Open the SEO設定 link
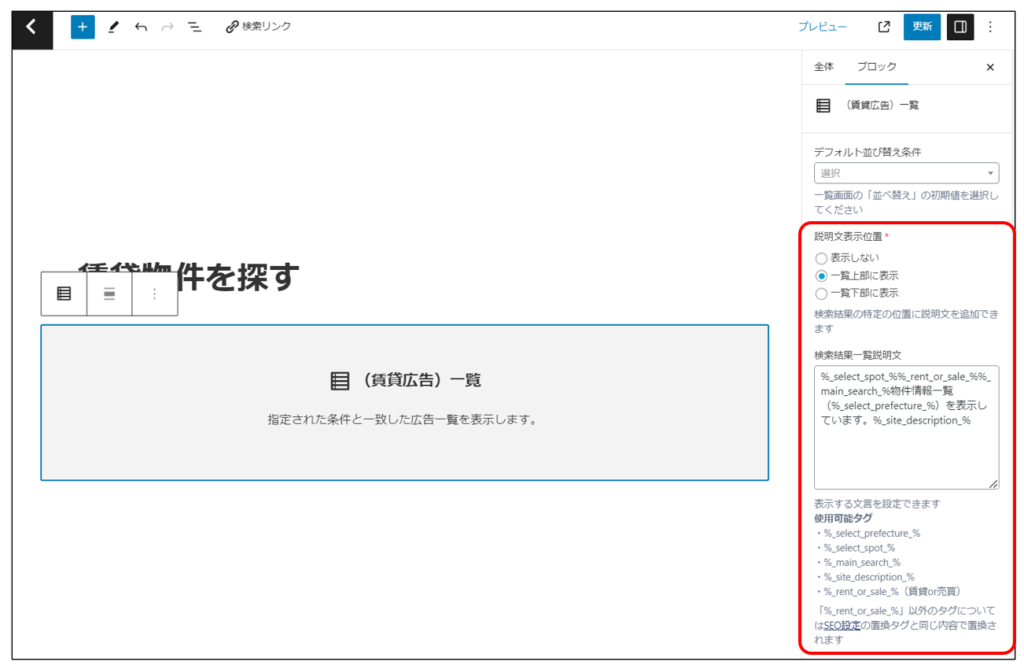The height and width of the screenshot is (669, 1024). (x=842, y=625)
